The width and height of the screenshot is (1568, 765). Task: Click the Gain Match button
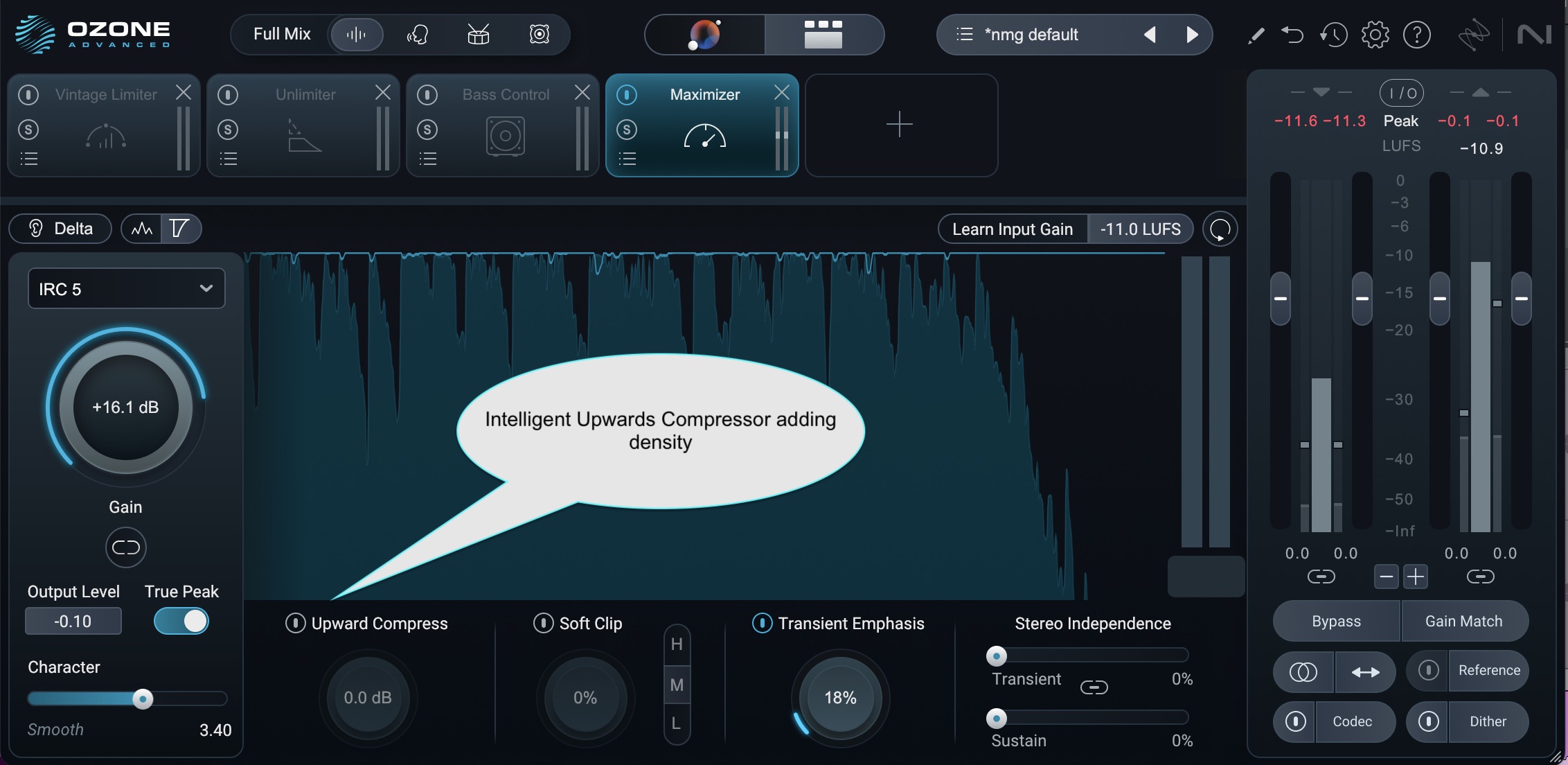[x=1464, y=622]
